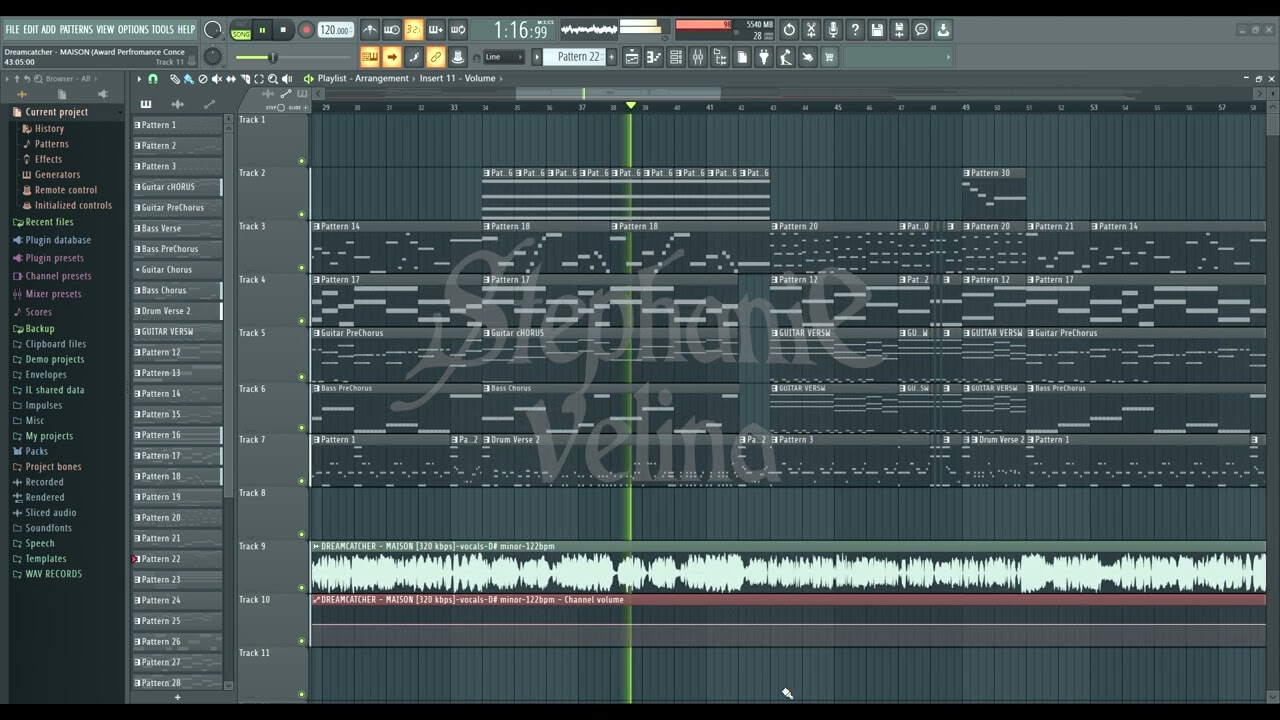Stop playback with the stop button
This screenshot has width=1280, height=720.
(283, 30)
